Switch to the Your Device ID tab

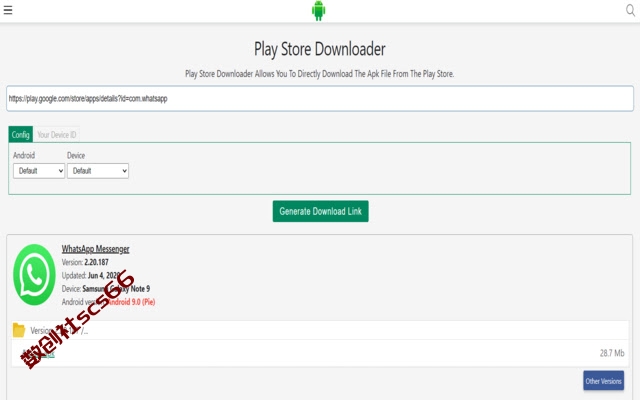[x=57, y=134]
